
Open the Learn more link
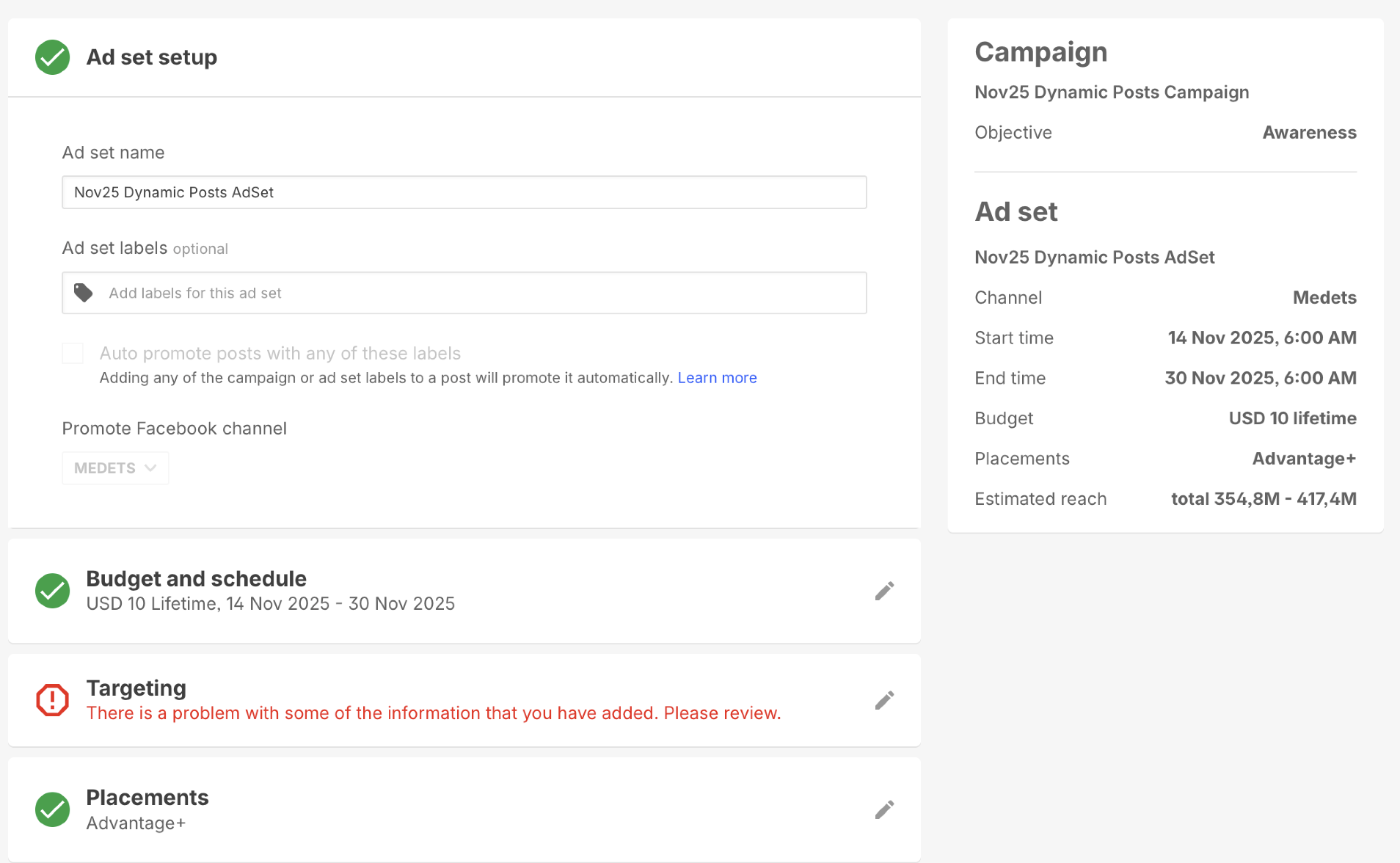[717, 378]
